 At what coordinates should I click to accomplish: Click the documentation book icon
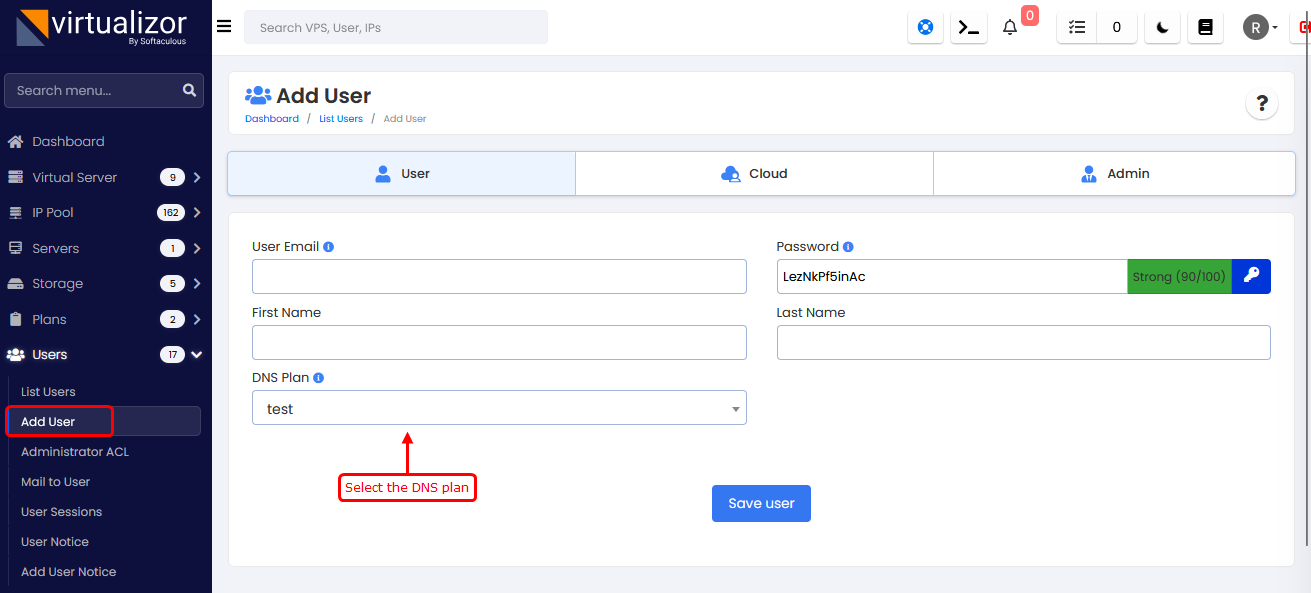tap(1205, 28)
